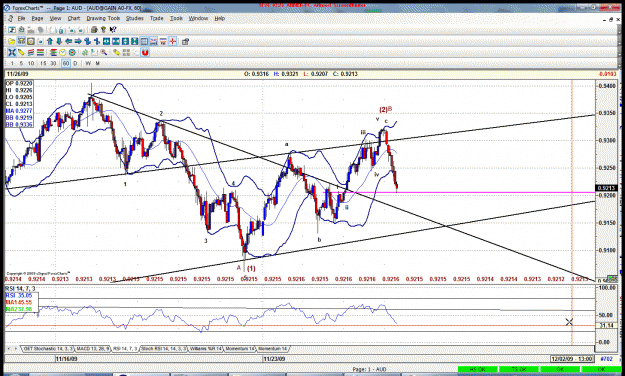Click the yellow clock cycle tool
This screenshot has width=625, height=376.
tap(63, 52)
